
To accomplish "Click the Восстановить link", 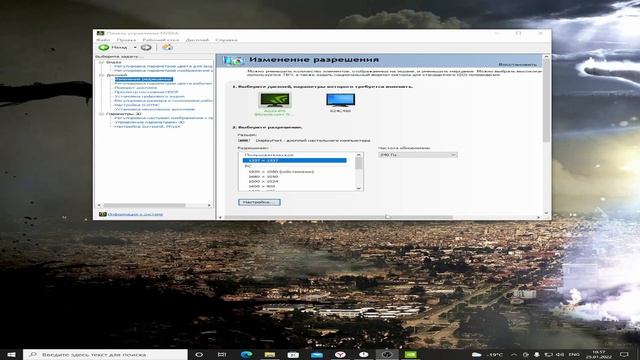I will tap(518, 64).
